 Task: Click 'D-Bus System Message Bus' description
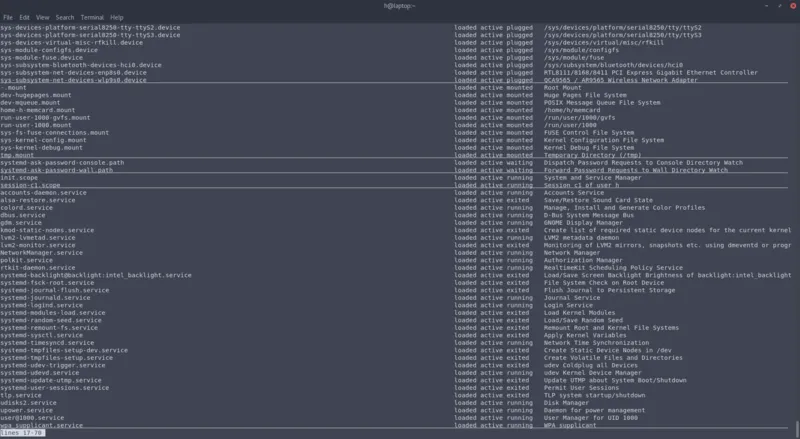[589, 215]
